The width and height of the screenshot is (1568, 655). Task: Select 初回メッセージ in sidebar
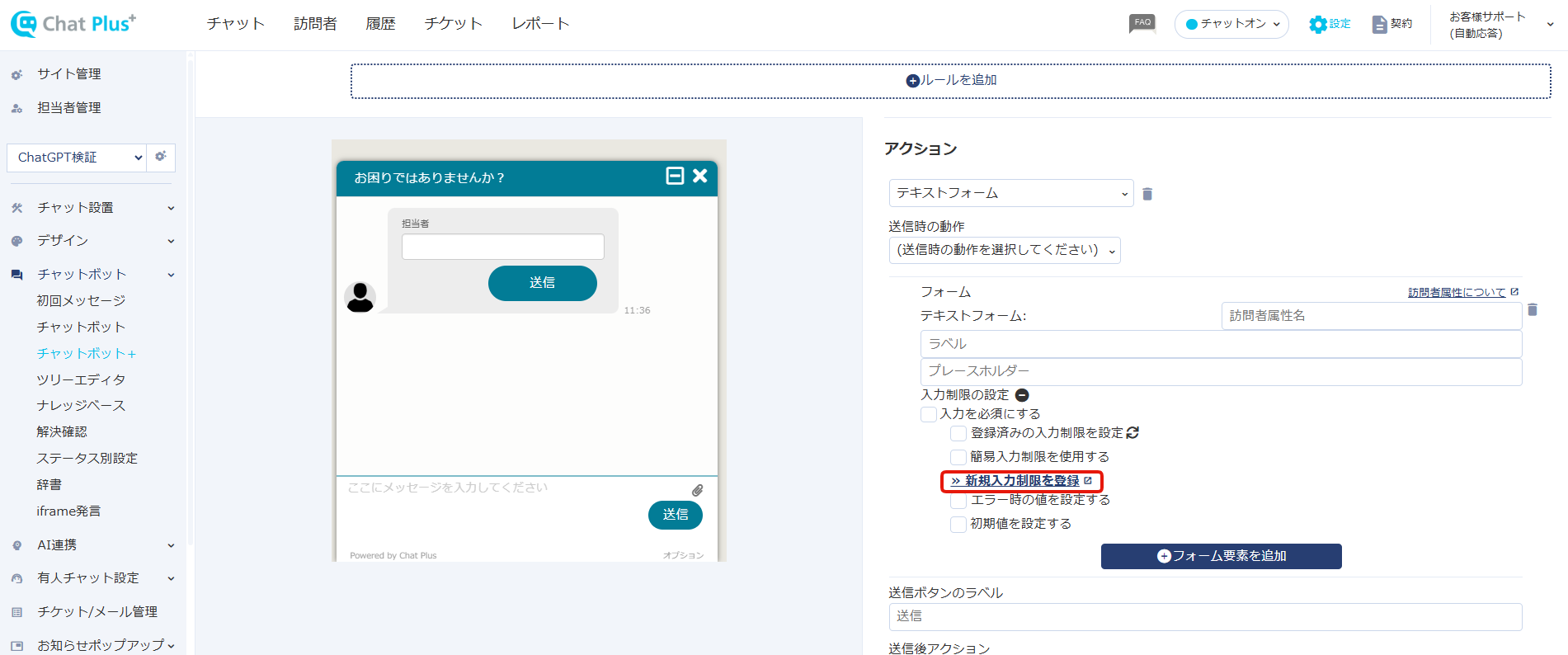click(x=81, y=301)
